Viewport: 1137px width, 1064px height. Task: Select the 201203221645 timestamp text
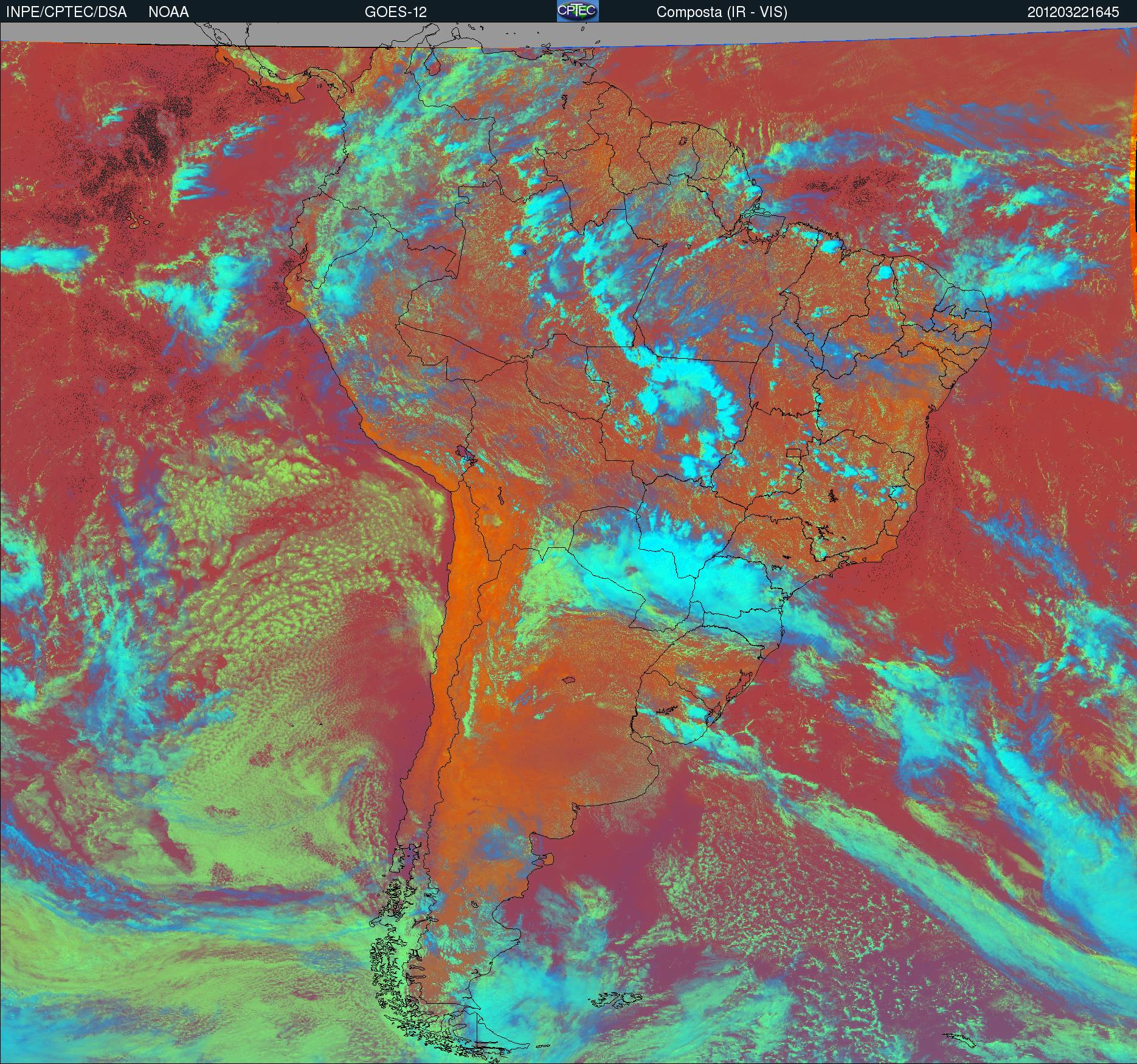[x=1073, y=12]
